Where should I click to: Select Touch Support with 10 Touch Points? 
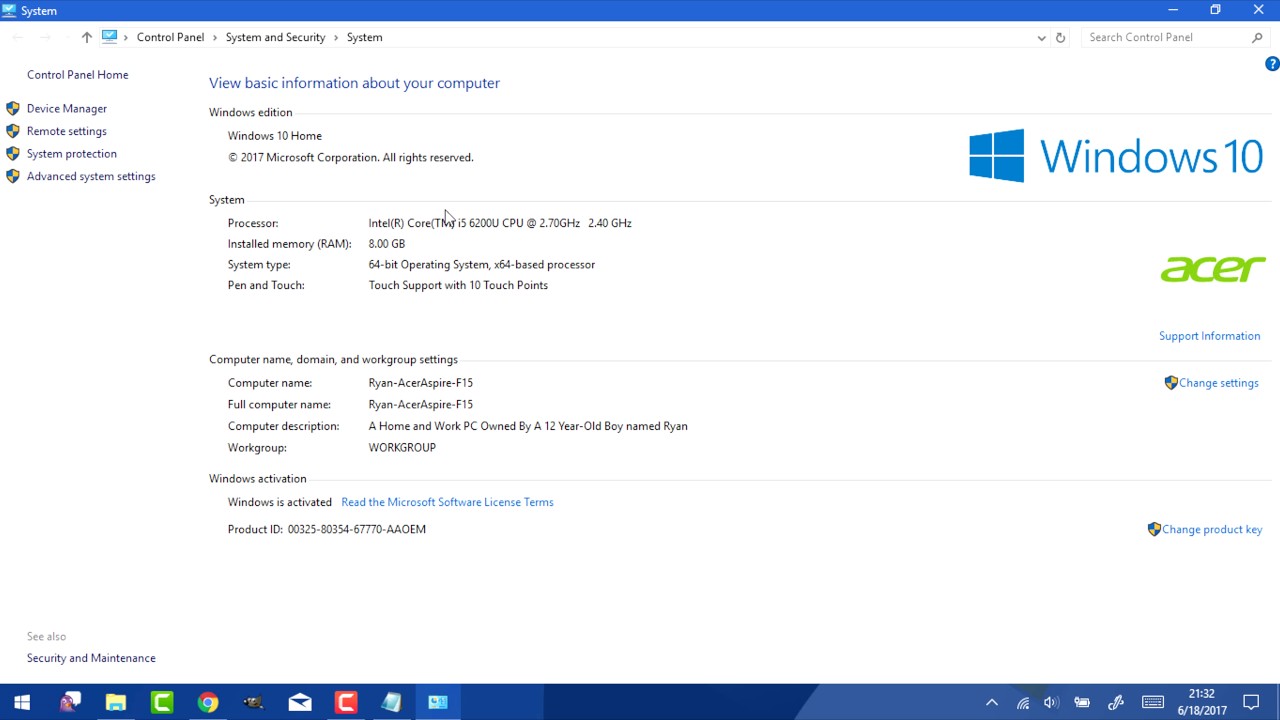click(x=458, y=285)
